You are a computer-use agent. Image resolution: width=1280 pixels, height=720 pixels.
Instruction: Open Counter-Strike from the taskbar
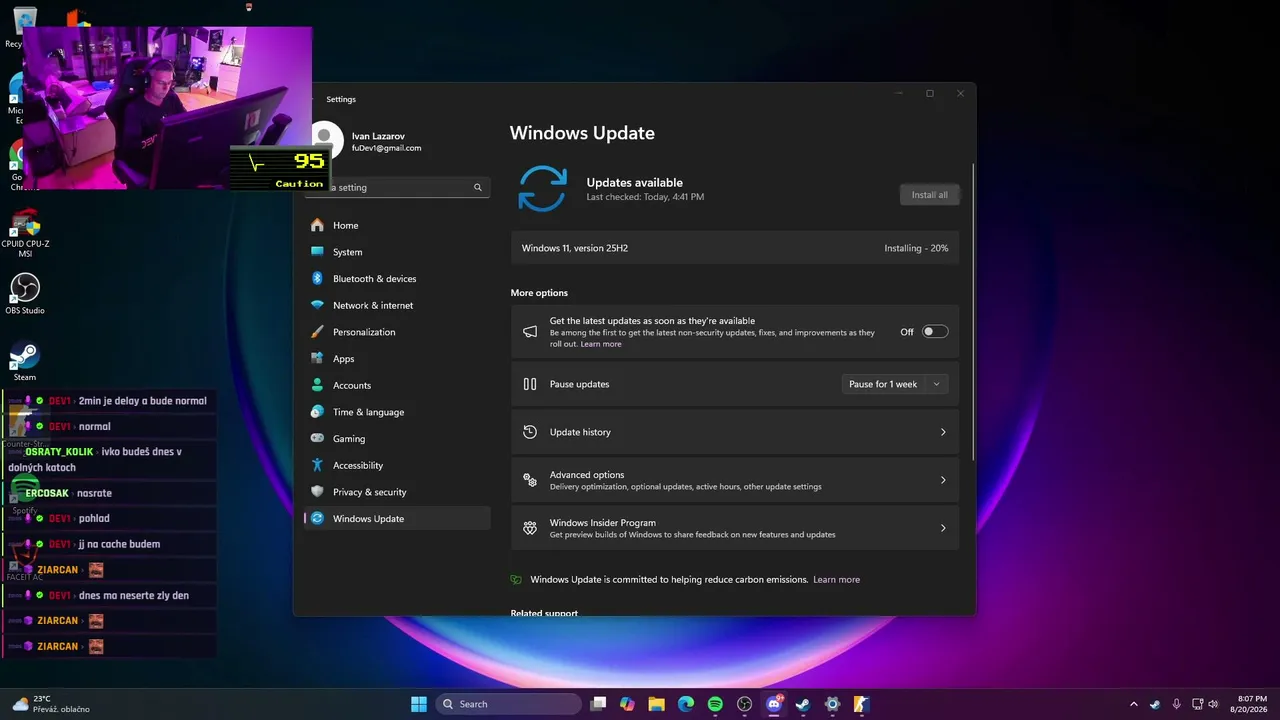(x=861, y=704)
